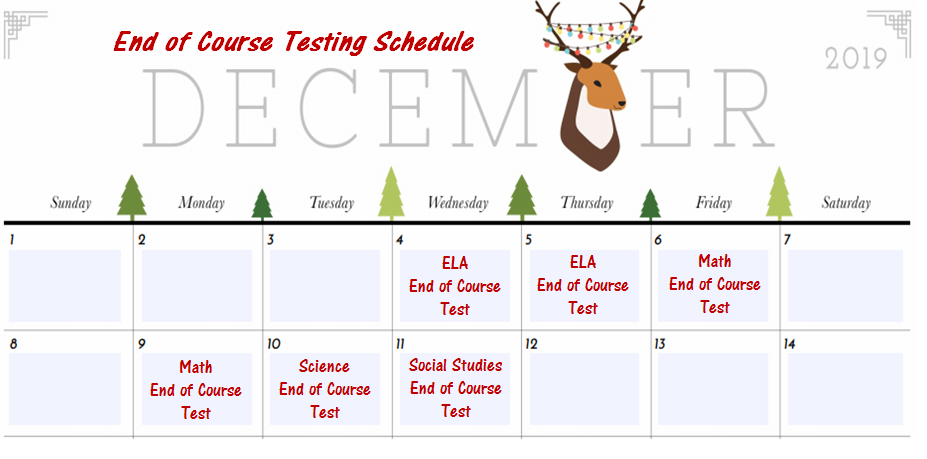Click the Wednesday column header
Viewport: 927px width, 459px height.
click(x=458, y=203)
